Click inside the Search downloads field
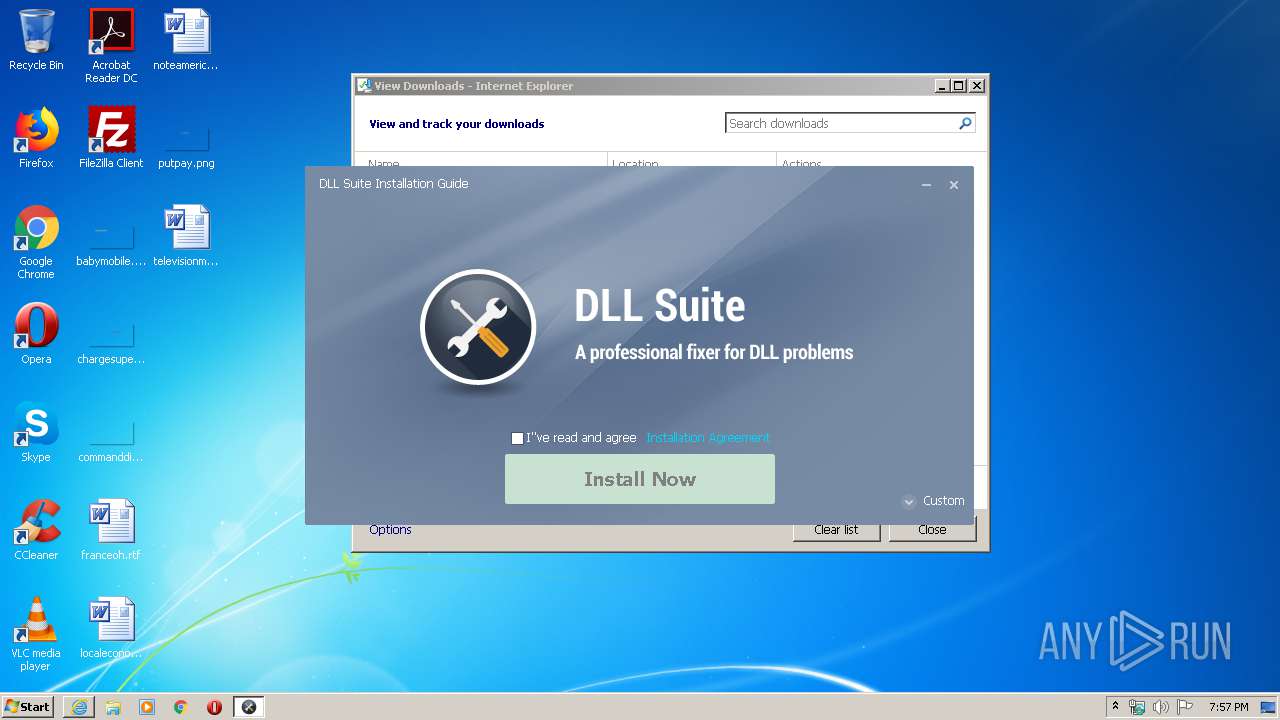Image resolution: width=1280 pixels, height=720 pixels. click(840, 123)
